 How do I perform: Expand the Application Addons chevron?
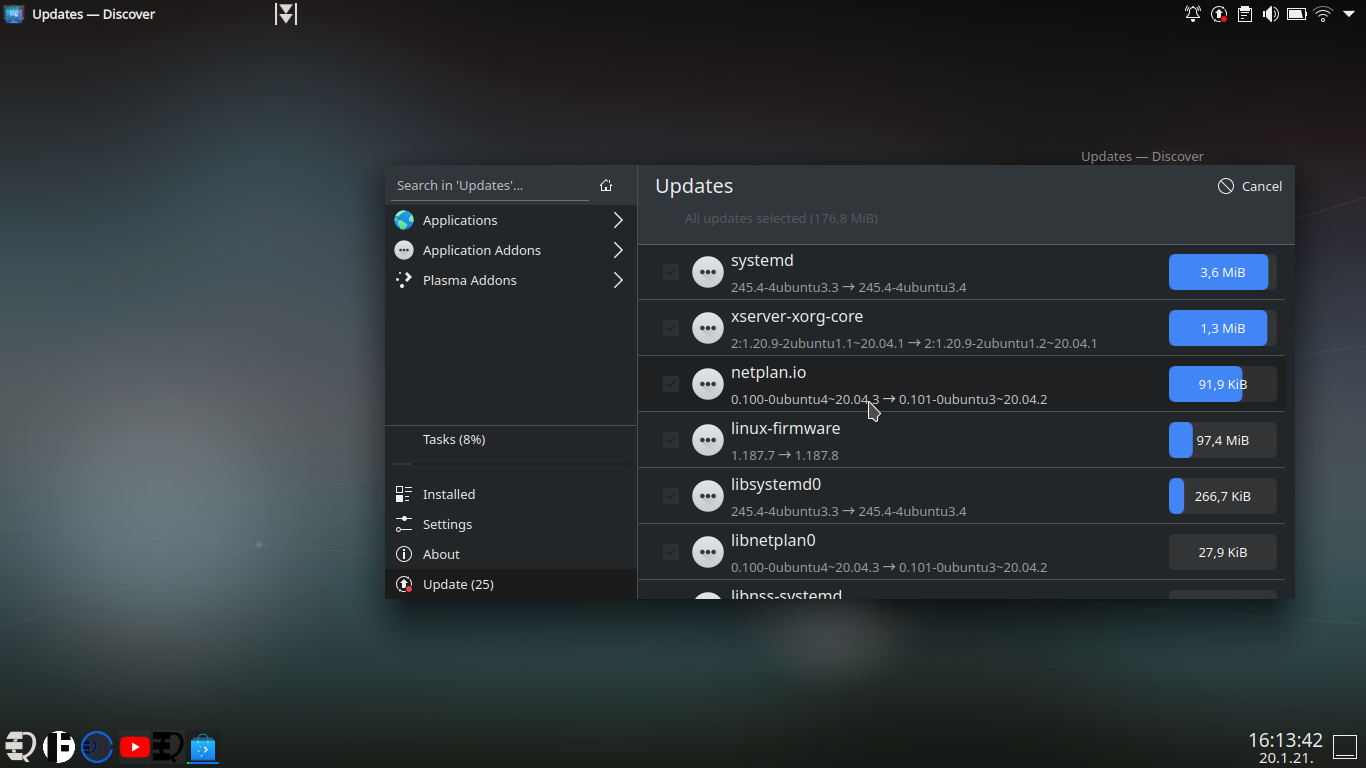tap(618, 250)
